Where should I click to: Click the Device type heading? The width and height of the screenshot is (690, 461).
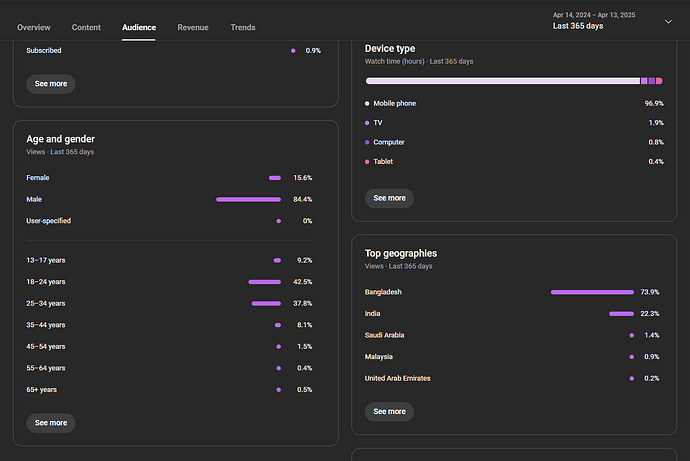click(390, 48)
